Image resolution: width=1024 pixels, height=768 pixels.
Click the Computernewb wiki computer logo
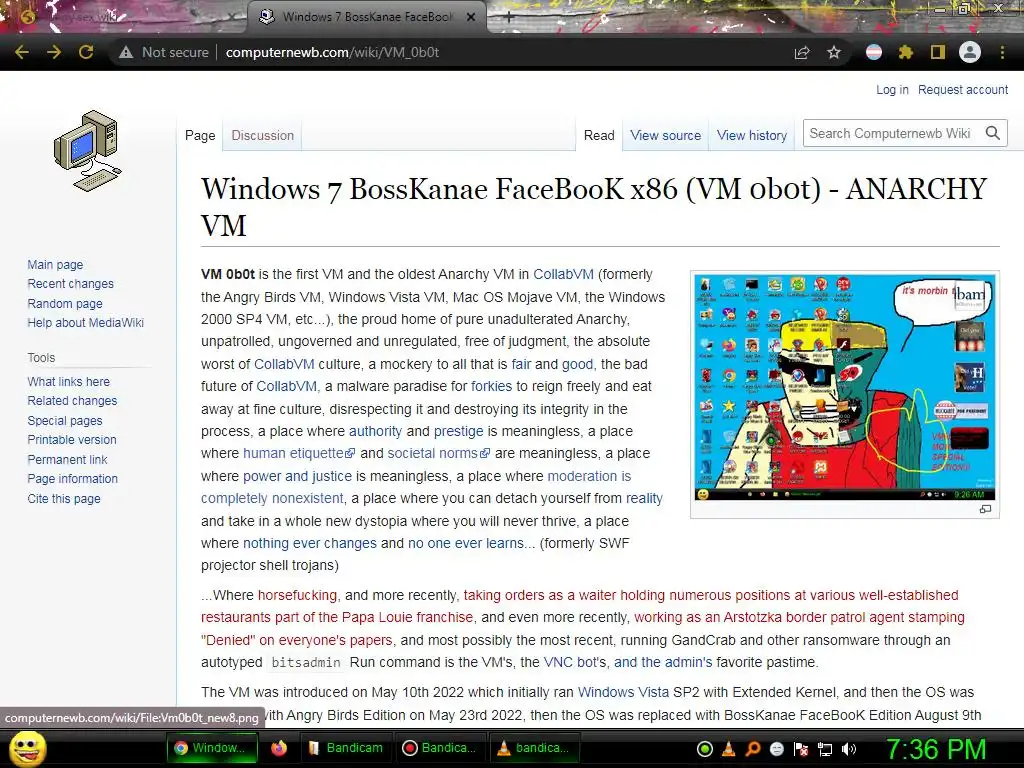point(88,151)
